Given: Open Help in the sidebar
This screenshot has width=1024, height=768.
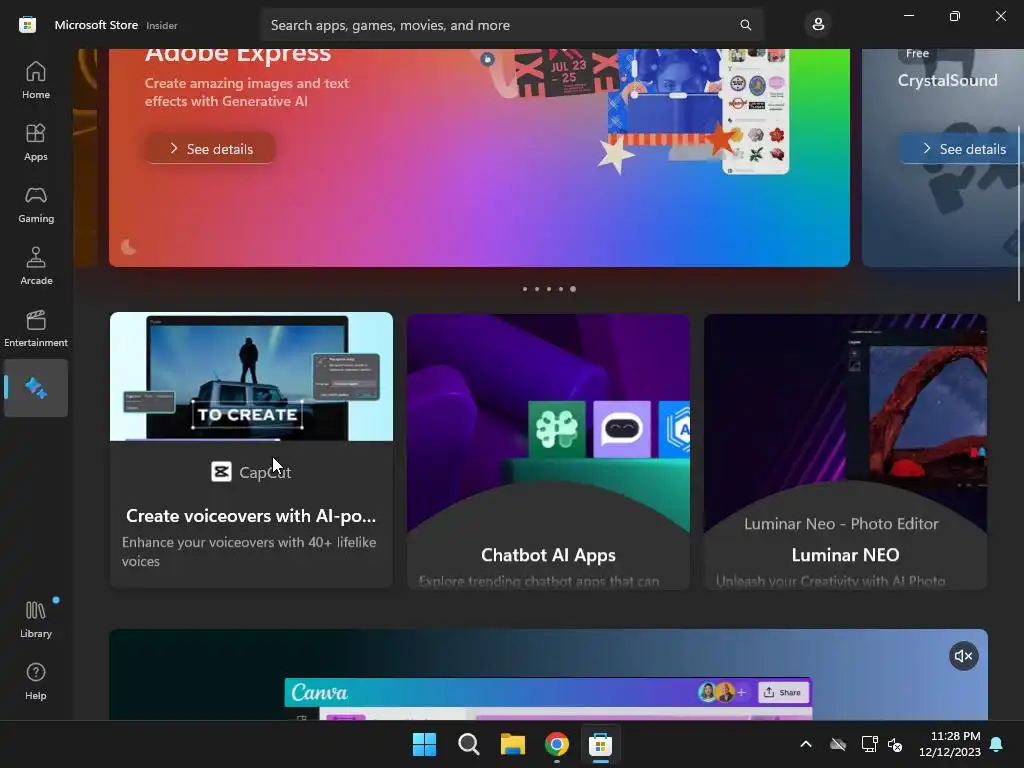Looking at the screenshot, I should click(36, 681).
